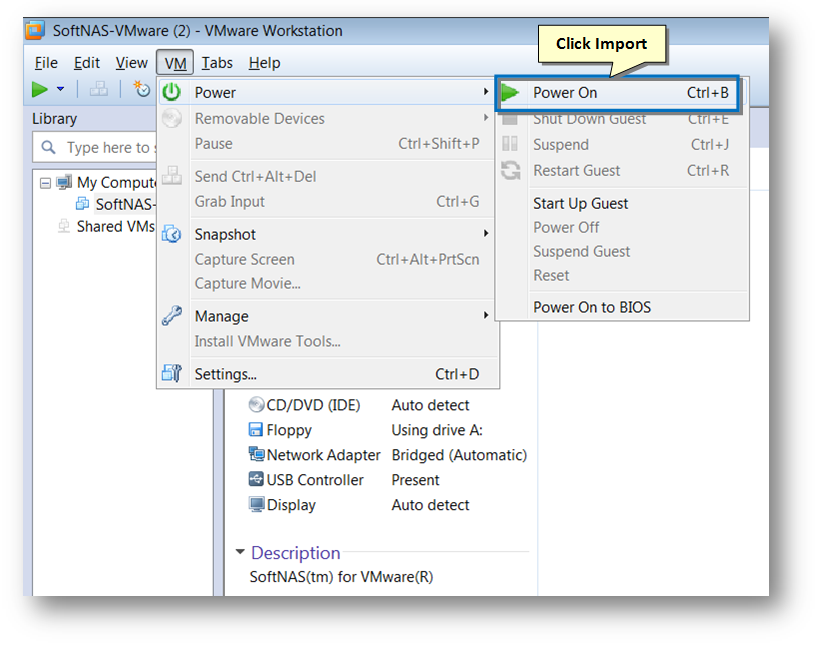Open the power options dropdown arrow in toolbar
This screenshot has height=645, width=815.
(x=60, y=89)
